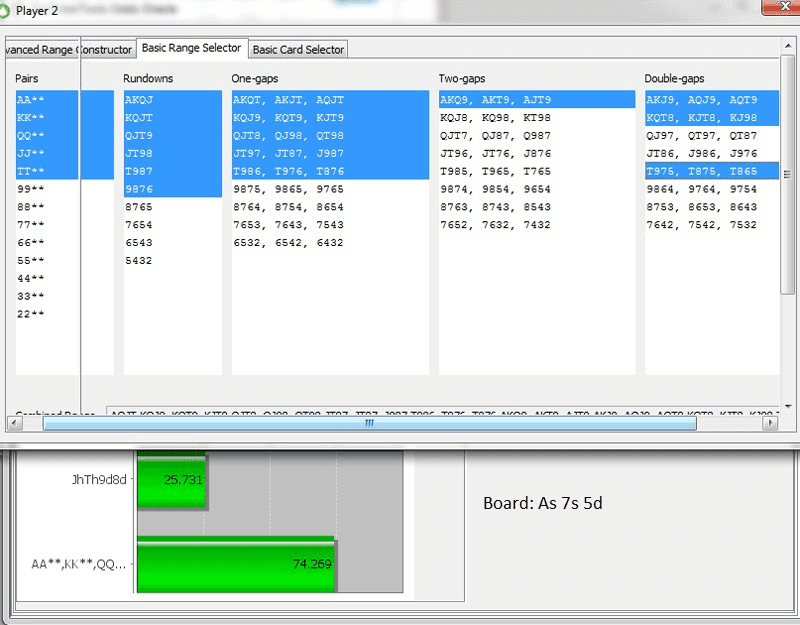Click the green 25.731 equity bar
The image size is (800, 625).
point(170,481)
